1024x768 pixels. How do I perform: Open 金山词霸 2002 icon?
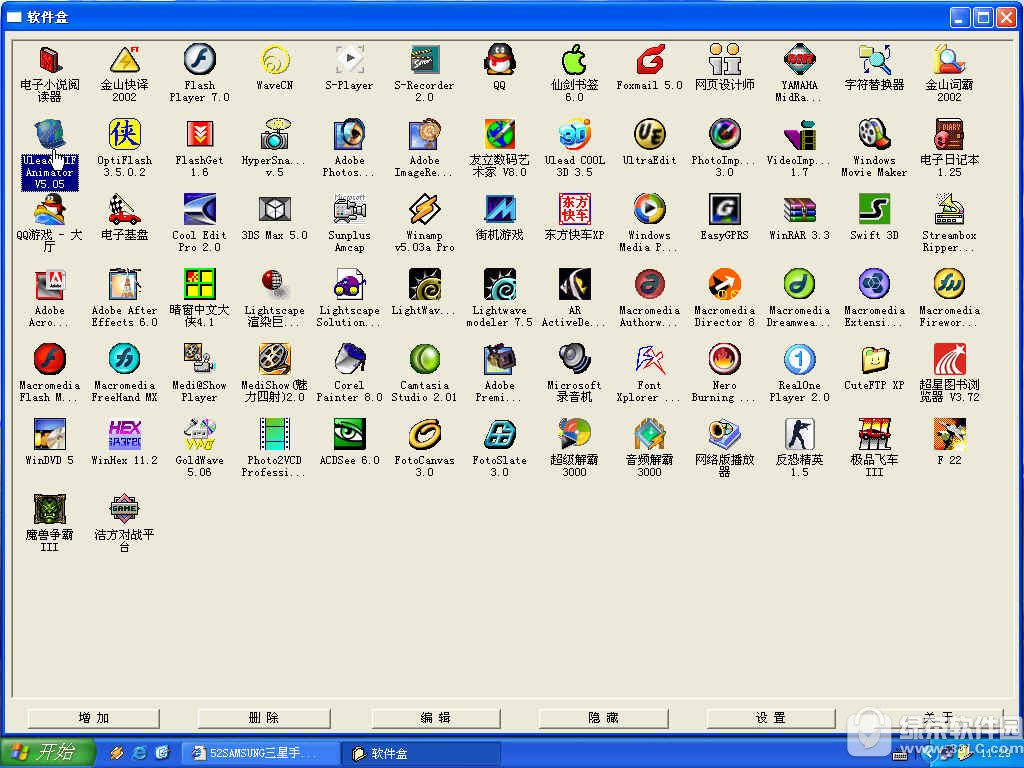pyautogui.click(x=950, y=59)
